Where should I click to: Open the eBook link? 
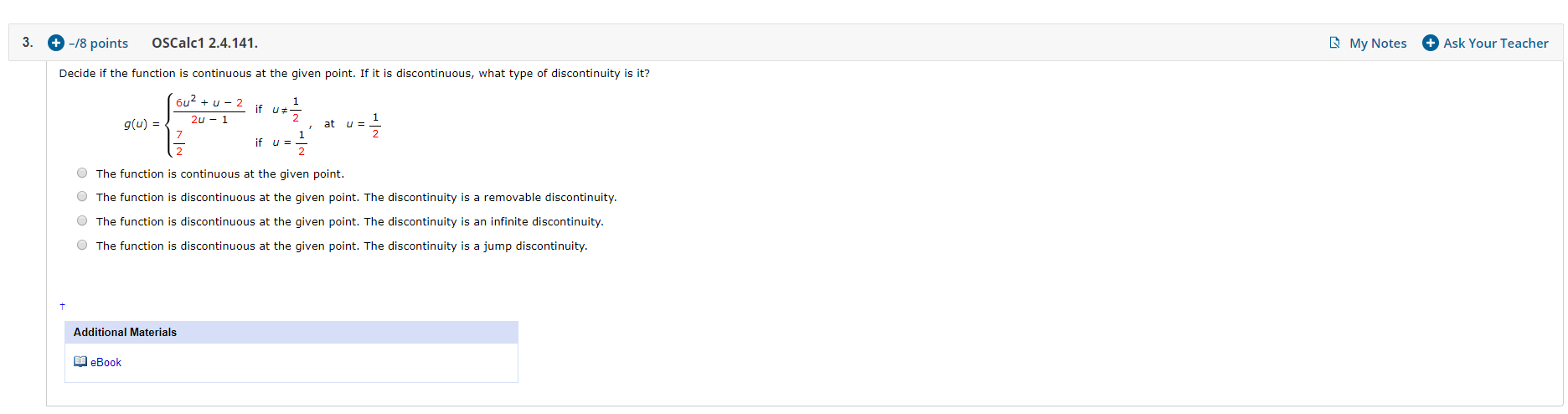pyautogui.click(x=106, y=362)
